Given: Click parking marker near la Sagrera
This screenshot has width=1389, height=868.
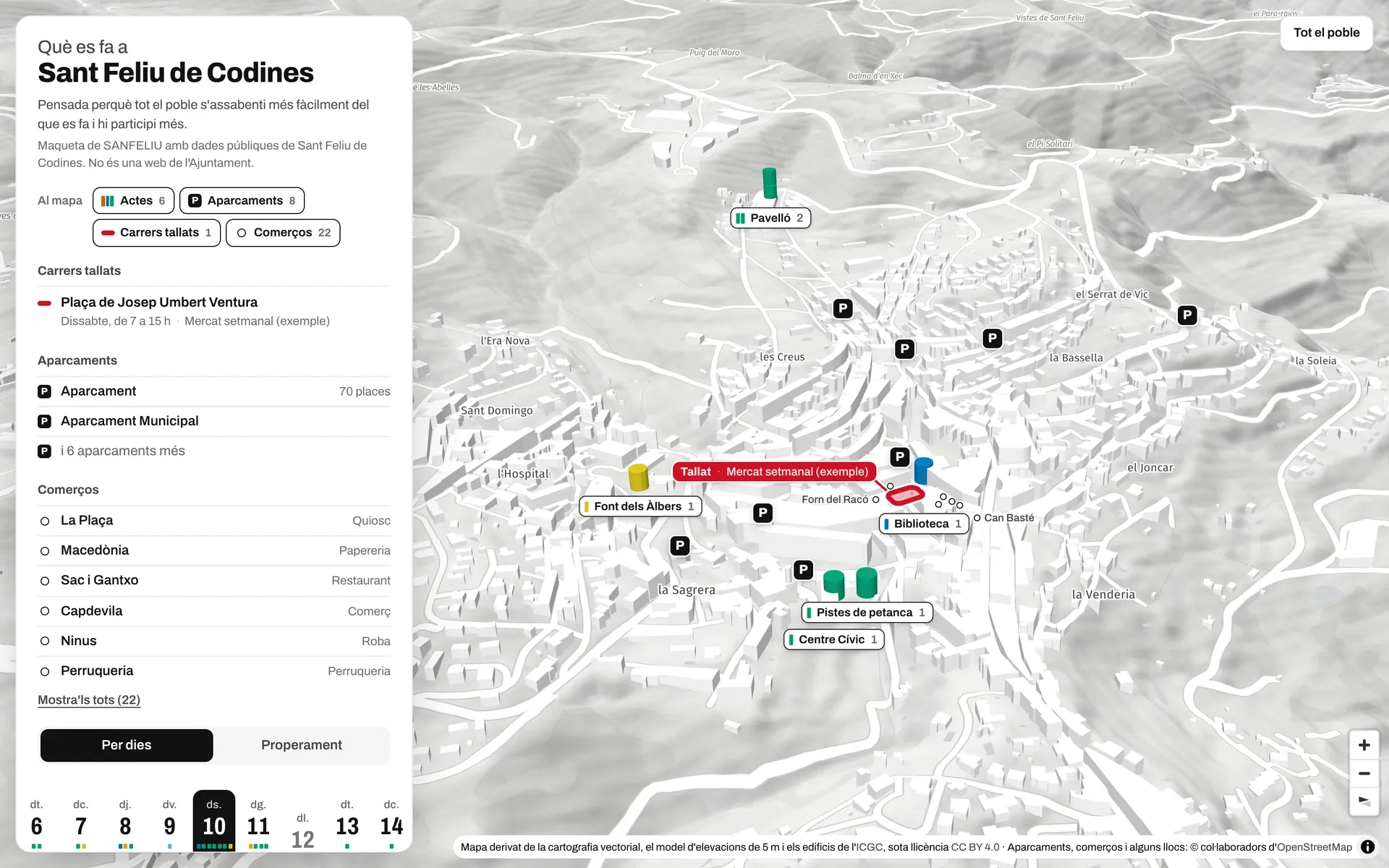Looking at the screenshot, I should tap(679, 545).
